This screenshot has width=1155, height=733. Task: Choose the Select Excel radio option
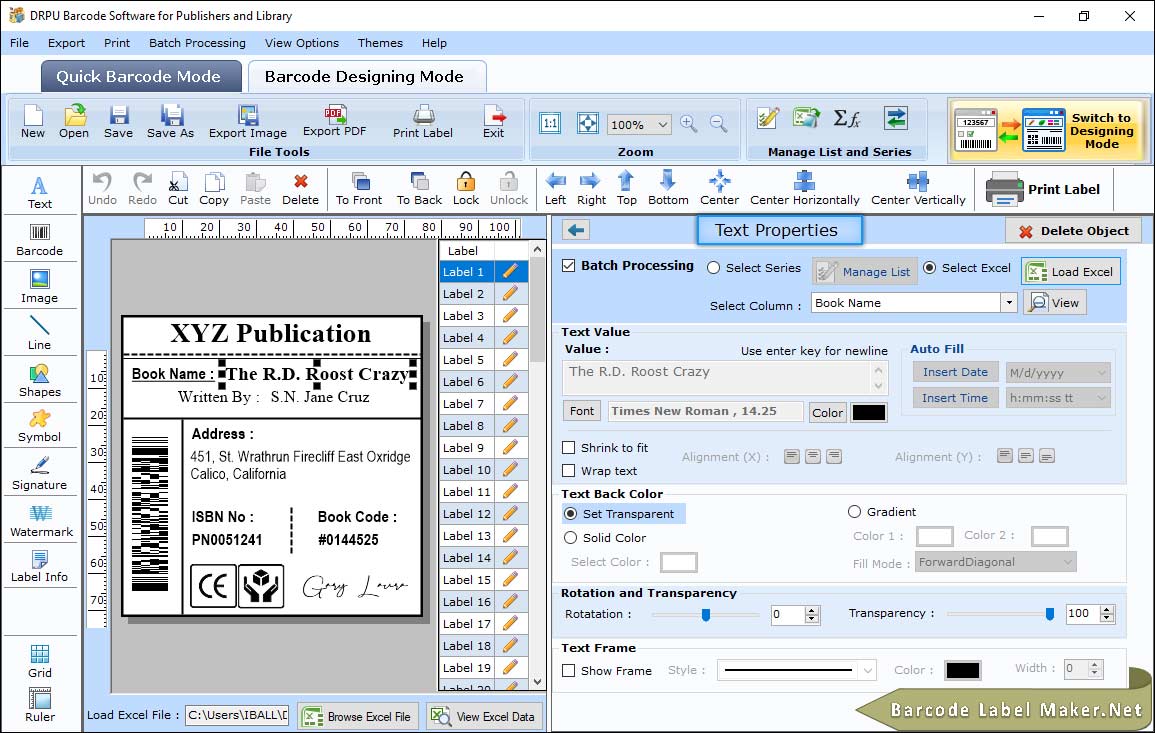930,268
